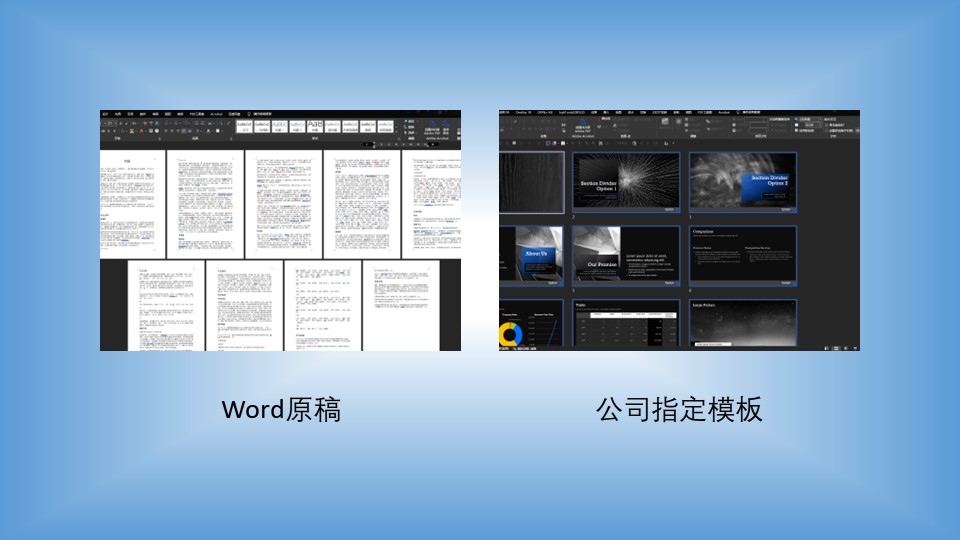
Task: Switch to Normal view icon in PowerPoint status bar
Action: (826, 348)
